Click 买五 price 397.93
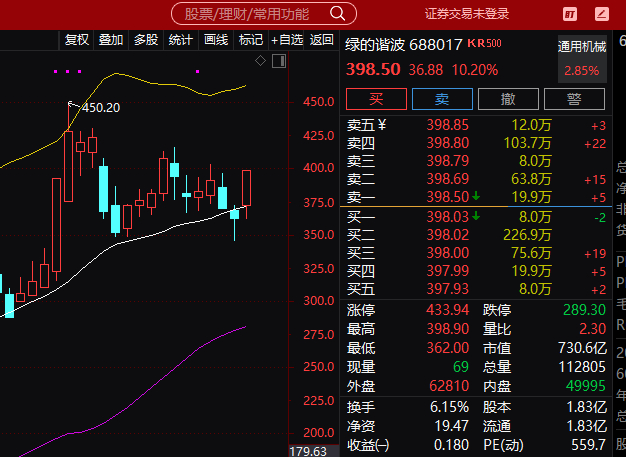Screen dimensions: 626x457 click(448, 289)
